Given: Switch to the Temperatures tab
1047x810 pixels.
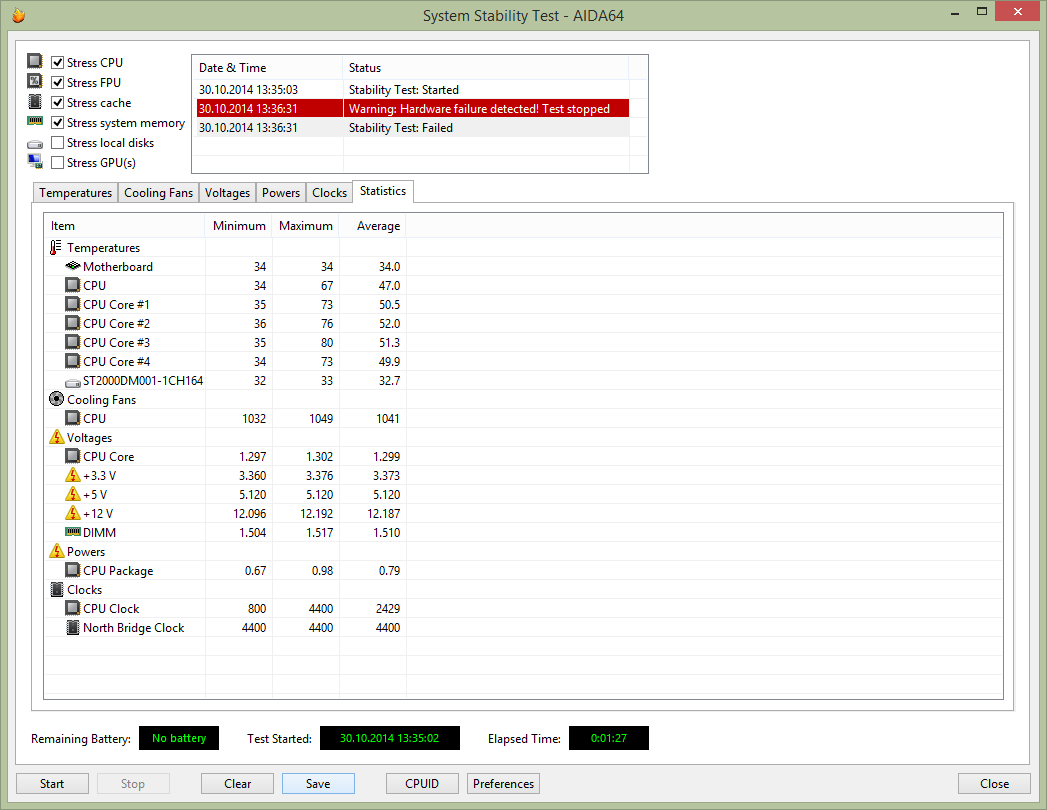Looking at the screenshot, I should click(x=75, y=192).
